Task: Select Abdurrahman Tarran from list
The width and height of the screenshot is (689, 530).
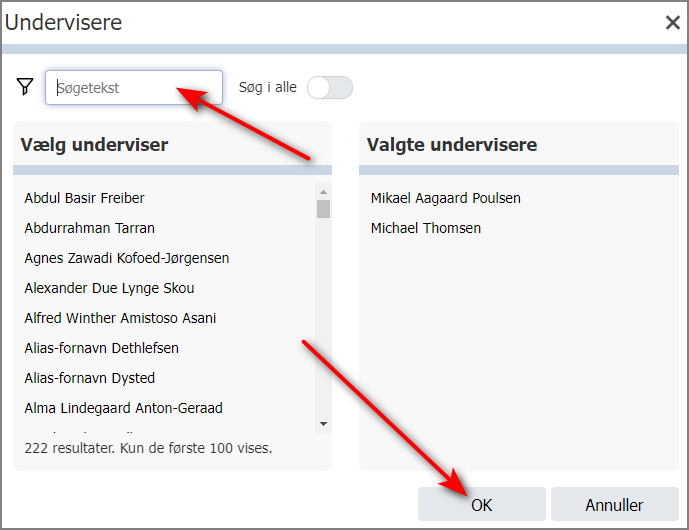Action: [x=90, y=228]
